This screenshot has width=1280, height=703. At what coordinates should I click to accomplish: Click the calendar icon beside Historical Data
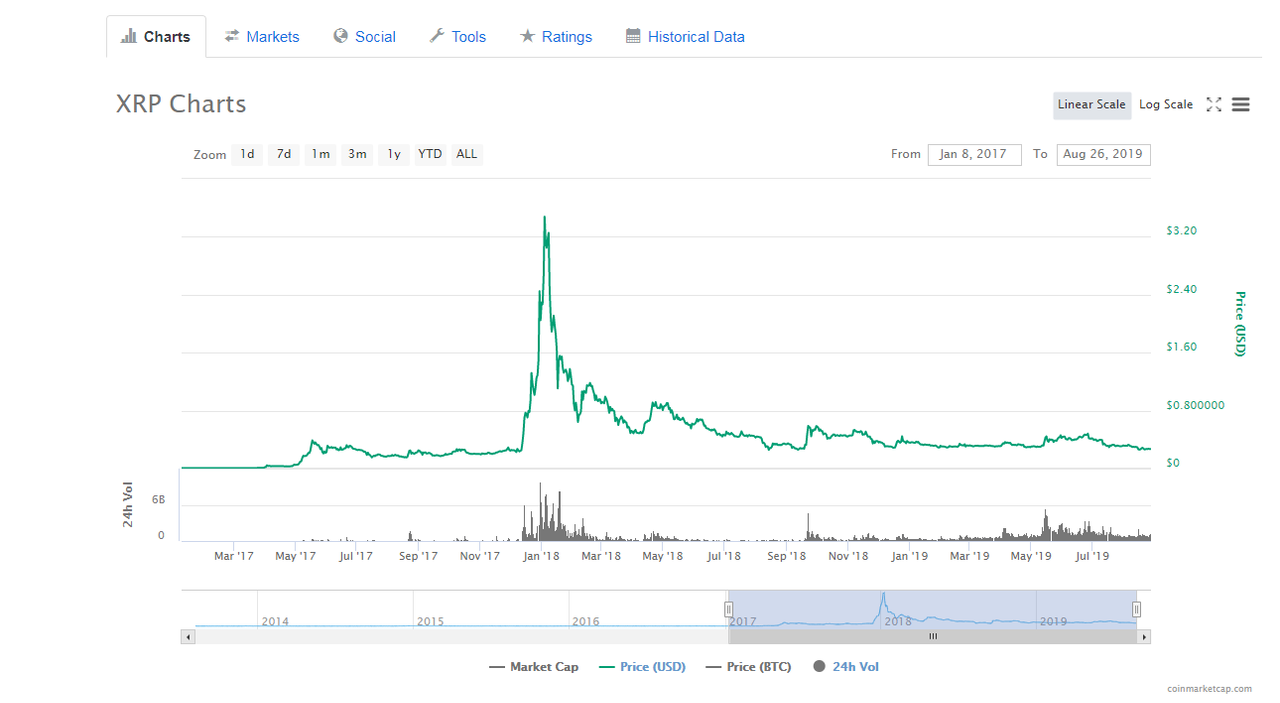(633, 36)
